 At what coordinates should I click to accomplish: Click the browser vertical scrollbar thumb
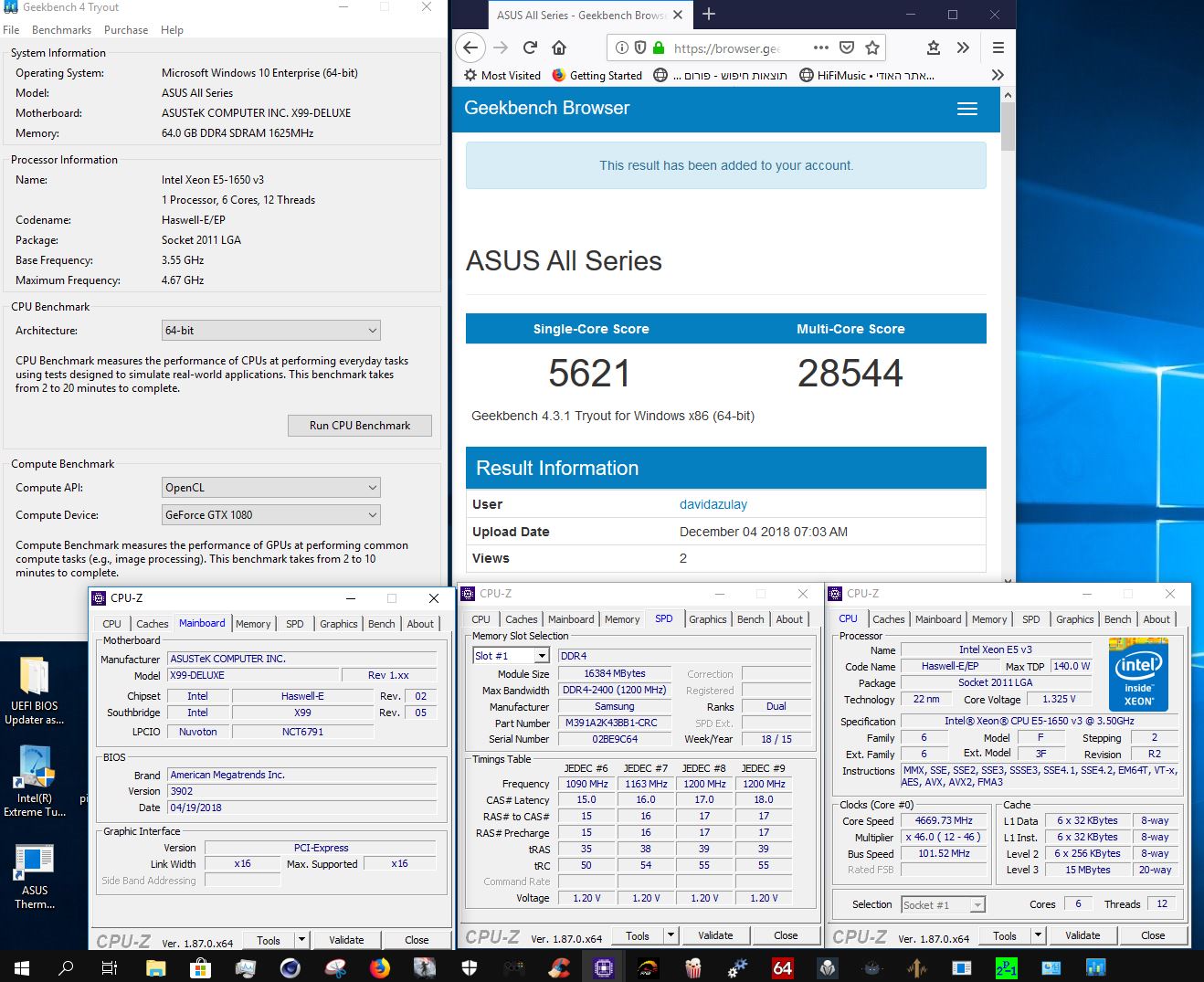[x=1008, y=126]
